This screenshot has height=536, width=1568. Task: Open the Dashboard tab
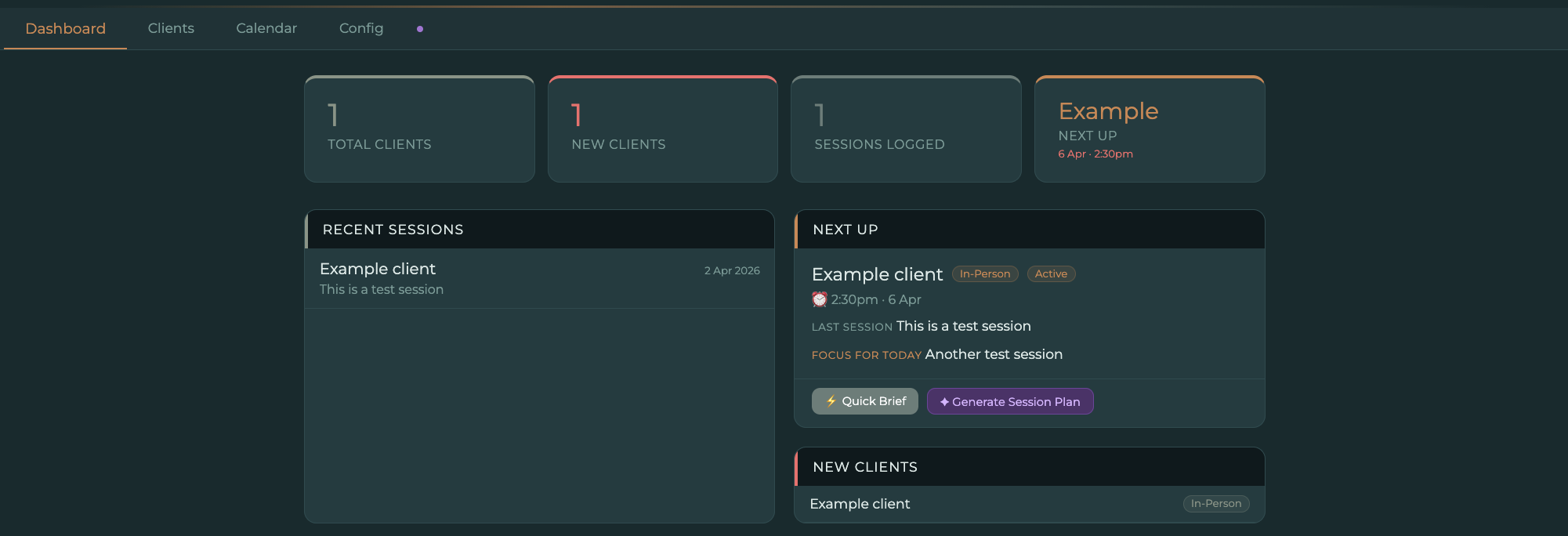(x=65, y=29)
